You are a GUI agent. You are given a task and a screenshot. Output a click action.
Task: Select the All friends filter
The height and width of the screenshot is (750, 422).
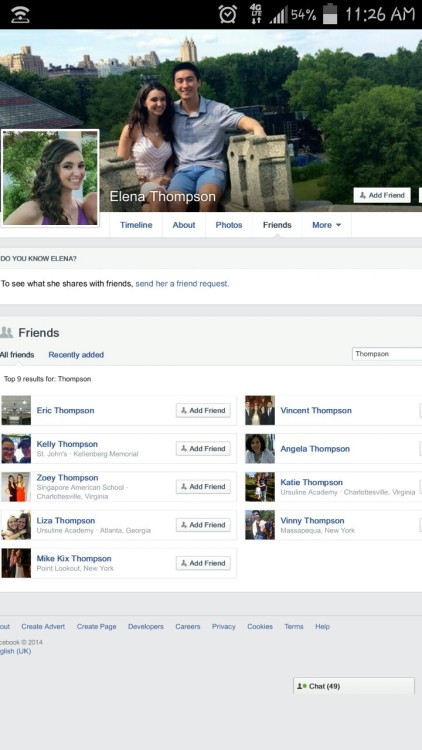pyautogui.click(x=17, y=355)
